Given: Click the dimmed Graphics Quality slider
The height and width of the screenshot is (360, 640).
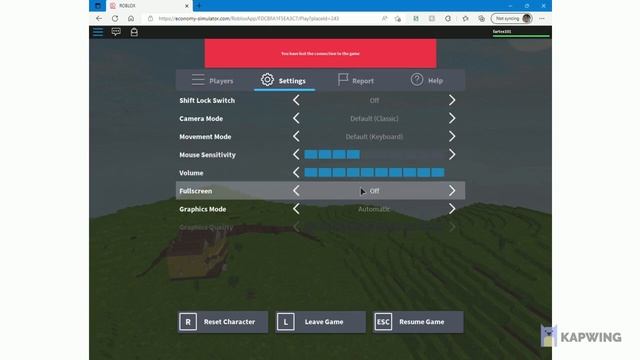Looking at the screenshot, I should pyautogui.click(x=374, y=227).
